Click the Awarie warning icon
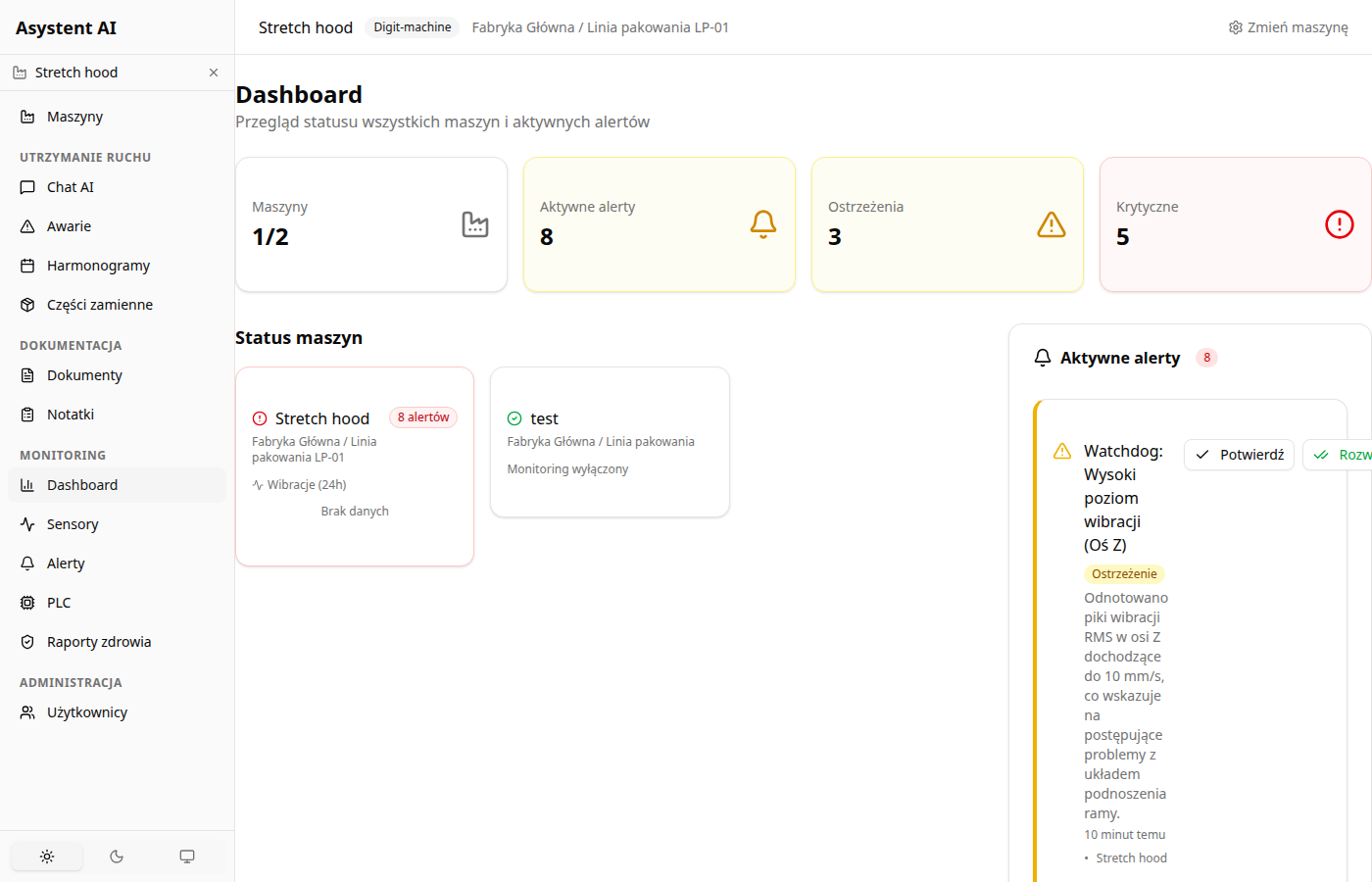Screen dimensions: 1372x882 (x=26, y=225)
